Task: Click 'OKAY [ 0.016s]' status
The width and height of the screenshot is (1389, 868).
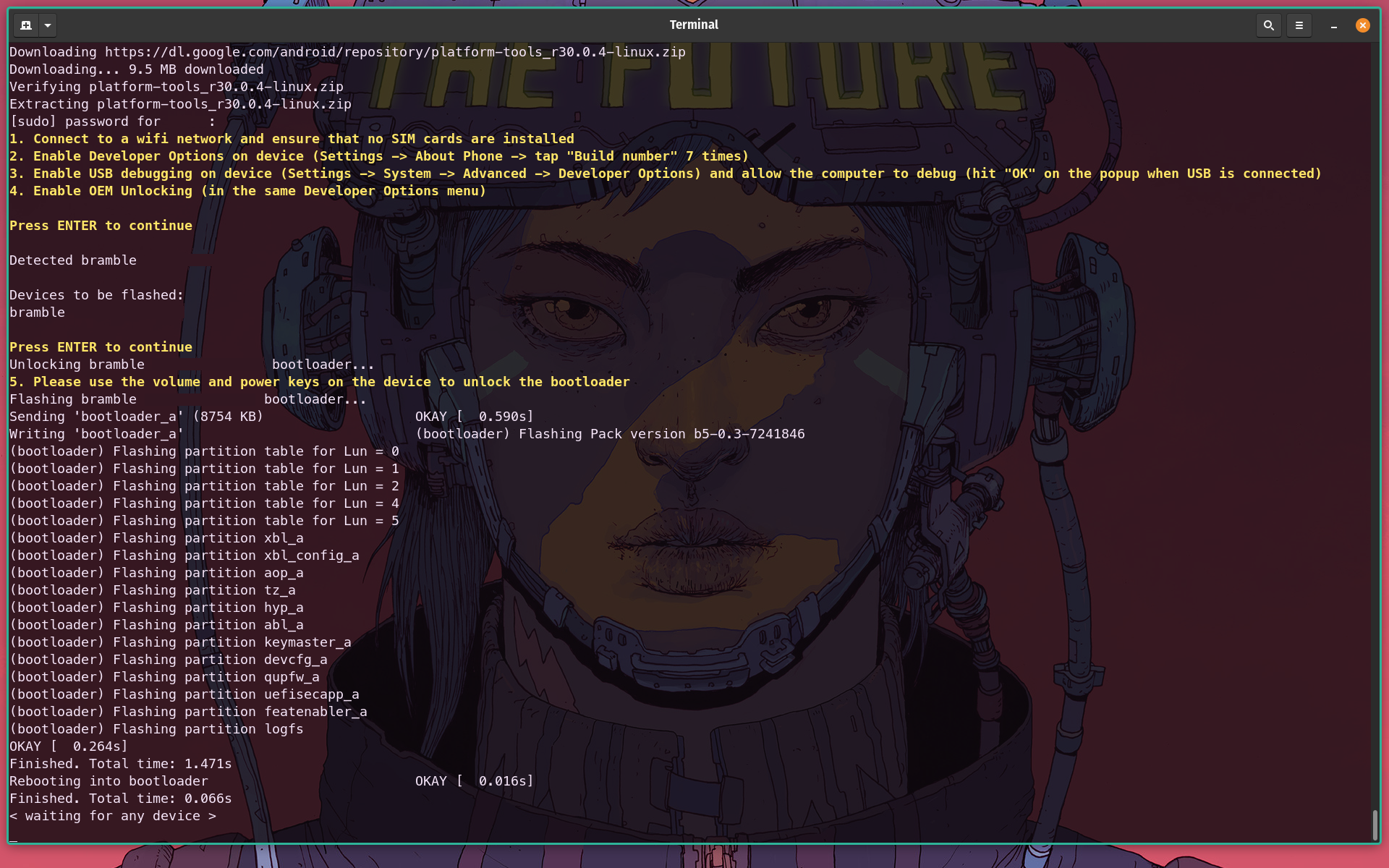Action: click(x=475, y=781)
